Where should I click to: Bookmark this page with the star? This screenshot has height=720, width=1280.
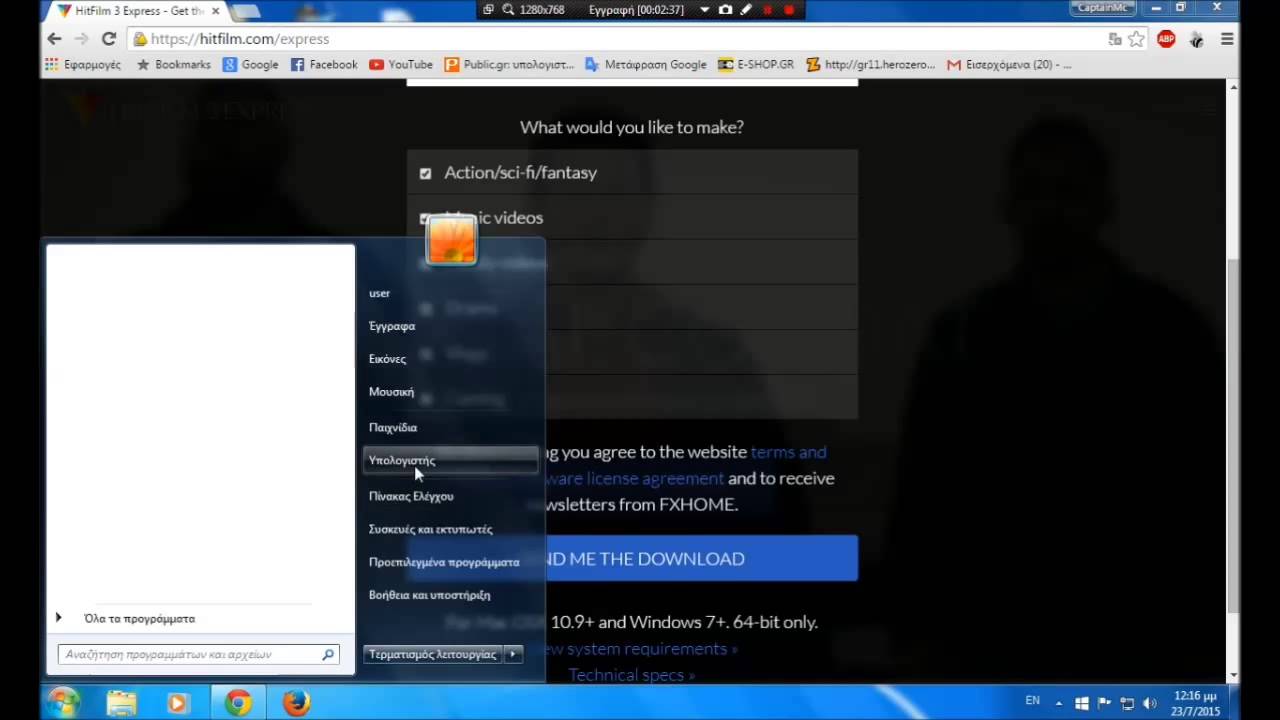1137,39
